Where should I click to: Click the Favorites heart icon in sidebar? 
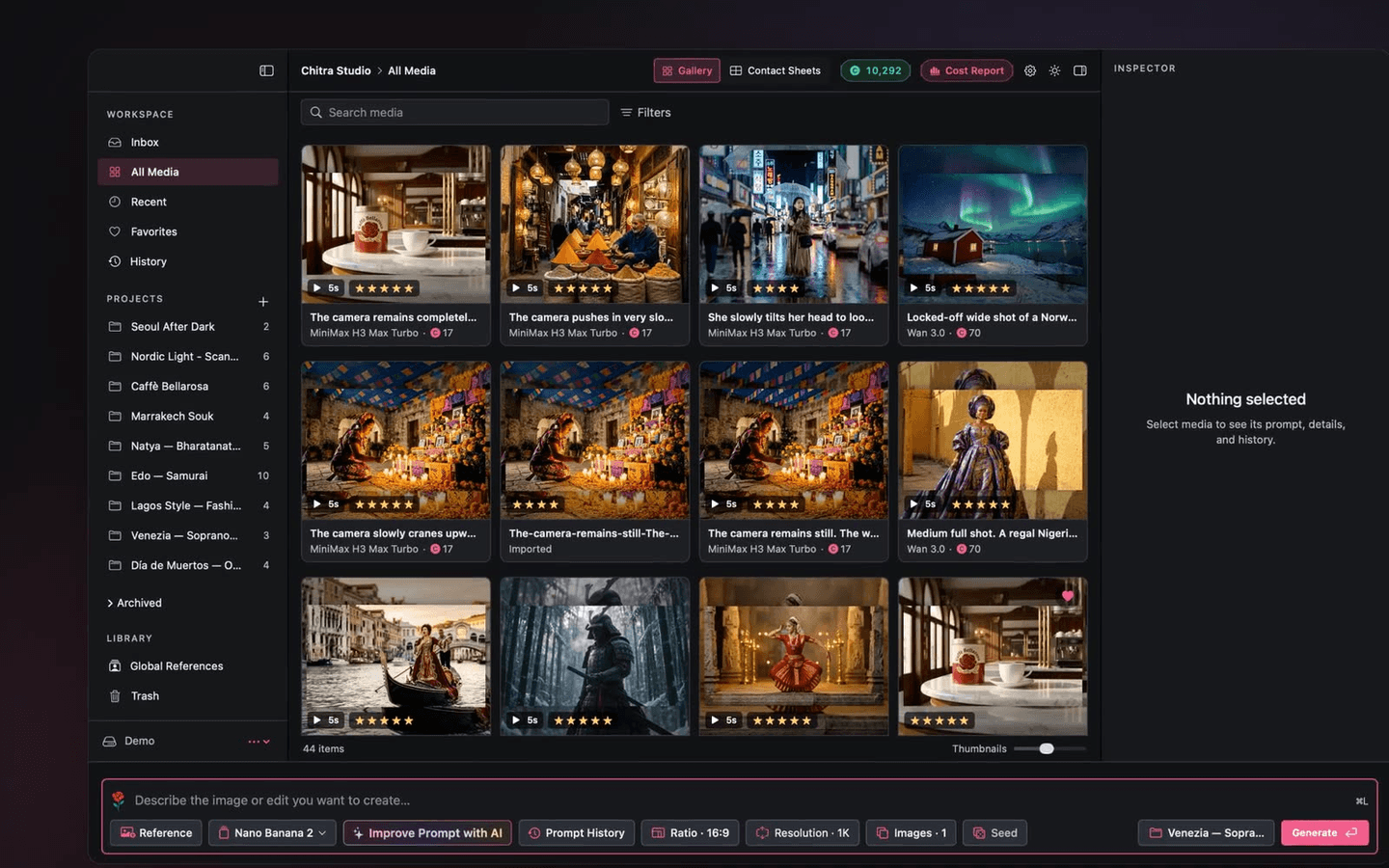(x=115, y=232)
